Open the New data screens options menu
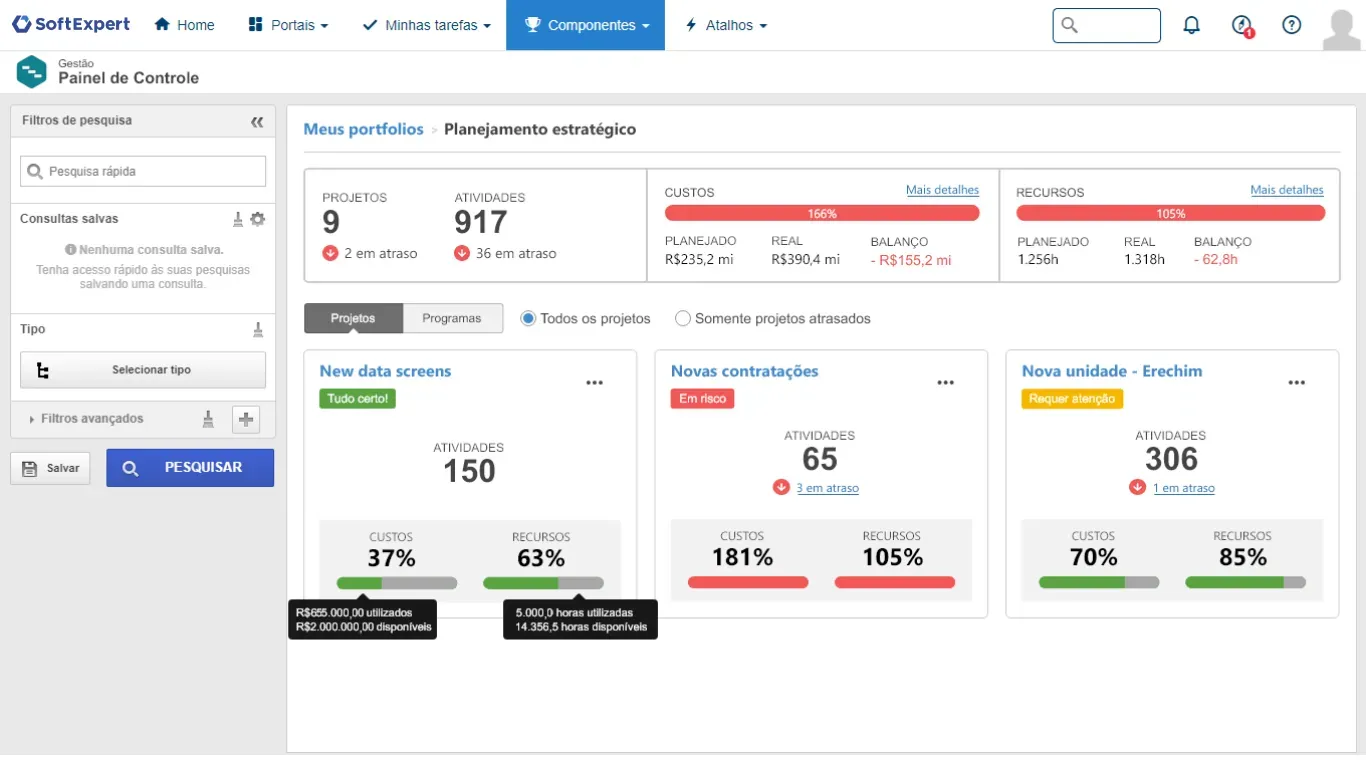This screenshot has height=768, width=1366. click(595, 383)
